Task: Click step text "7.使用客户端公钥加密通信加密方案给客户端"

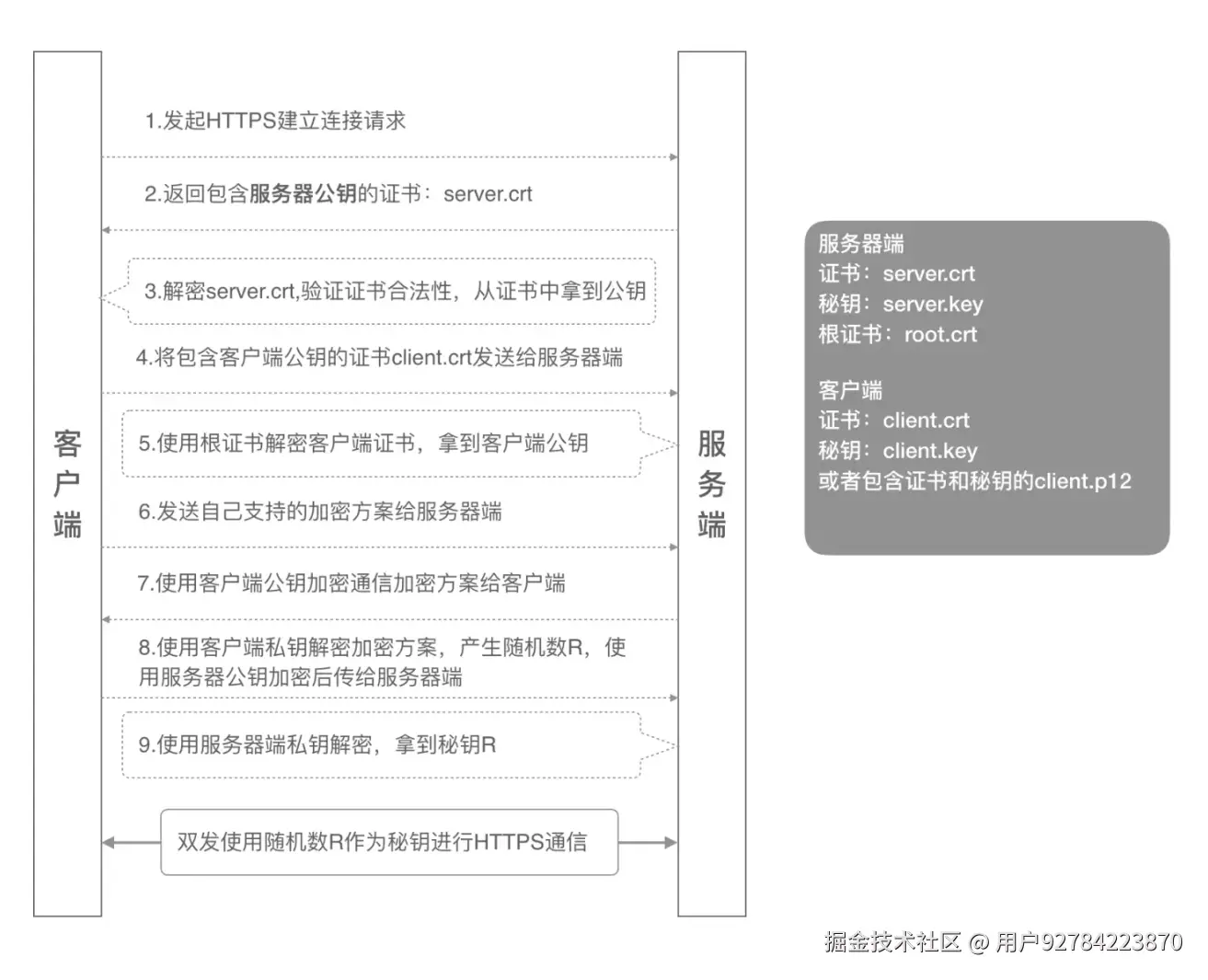Action: [351, 582]
